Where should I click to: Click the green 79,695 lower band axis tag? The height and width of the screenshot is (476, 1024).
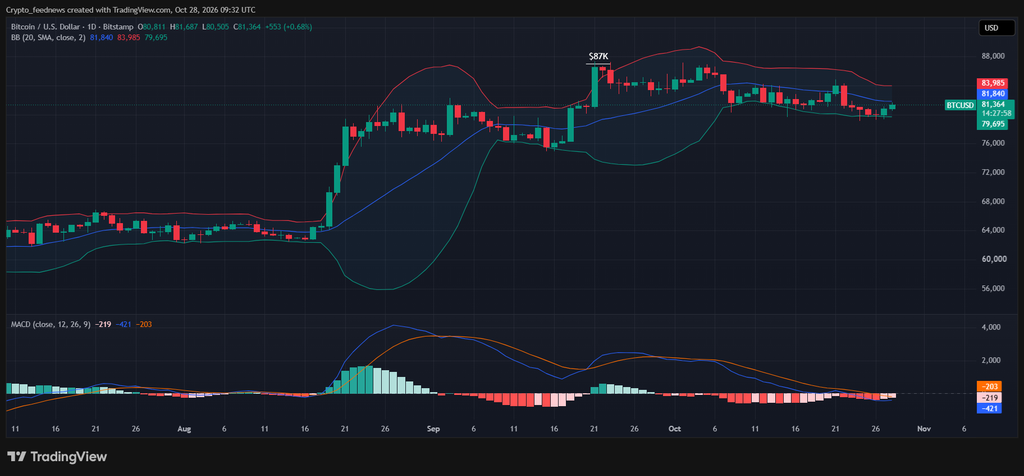(x=993, y=124)
